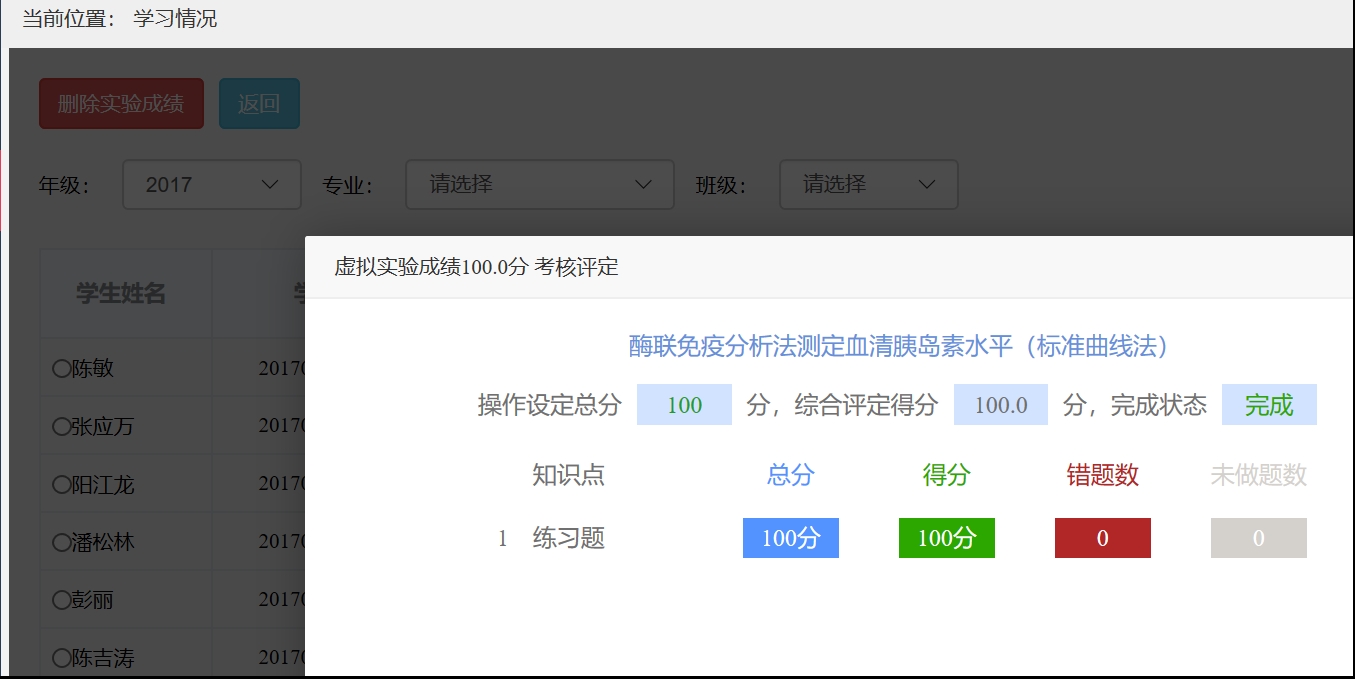The image size is (1355, 679).
Task: Select radio button for 陈吉涛
Action: pos(61,658)
